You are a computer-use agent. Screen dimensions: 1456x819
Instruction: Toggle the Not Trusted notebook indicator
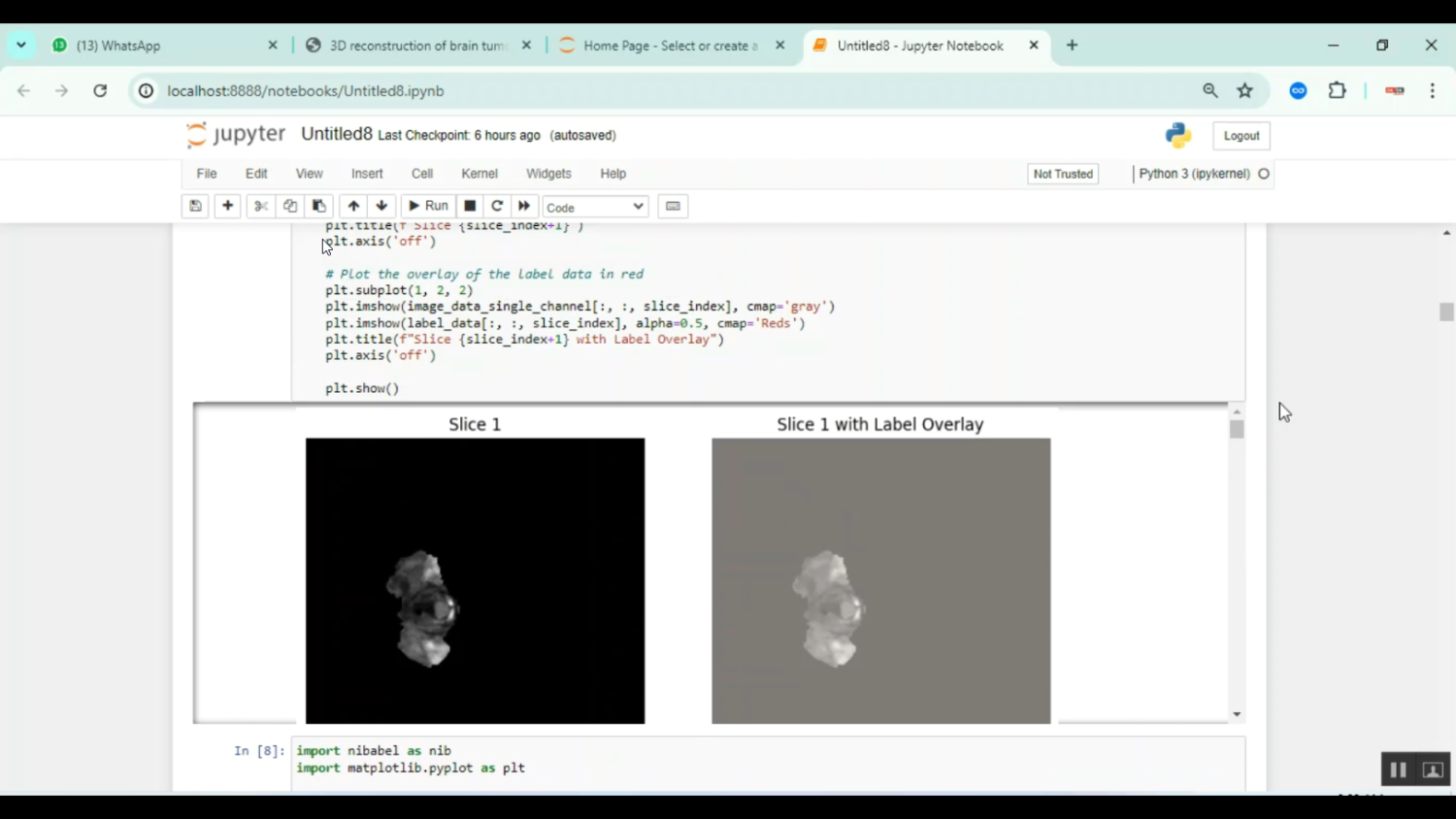(x=1063, y=174)
